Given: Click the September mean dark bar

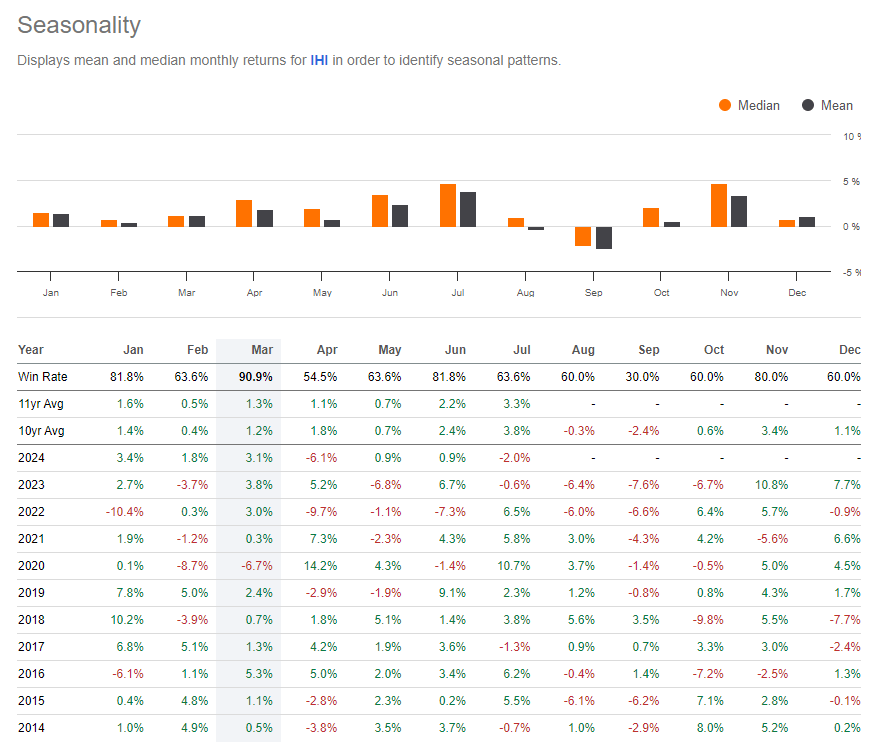Looking at the screenshot, I should click(604, 238).
